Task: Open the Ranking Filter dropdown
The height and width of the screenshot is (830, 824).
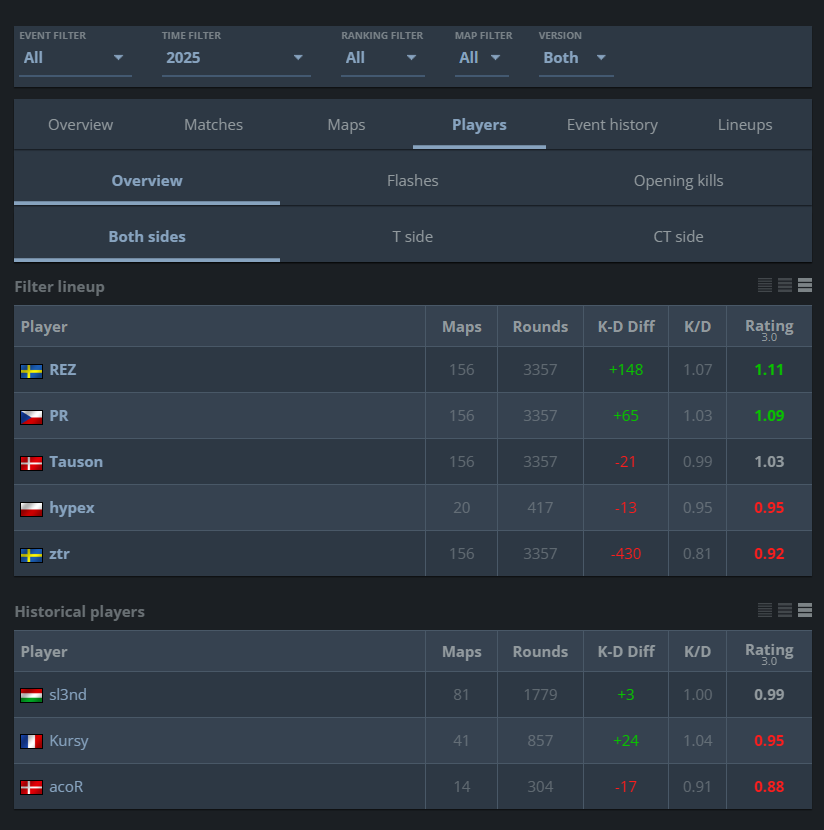Action: [383, 58]
